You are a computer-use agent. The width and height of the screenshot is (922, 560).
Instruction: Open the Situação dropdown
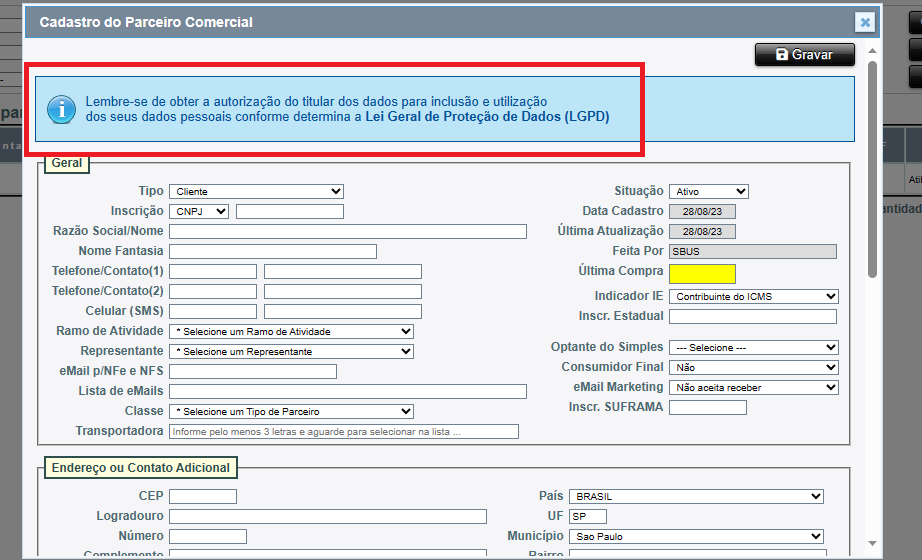(x=708, y=191)
